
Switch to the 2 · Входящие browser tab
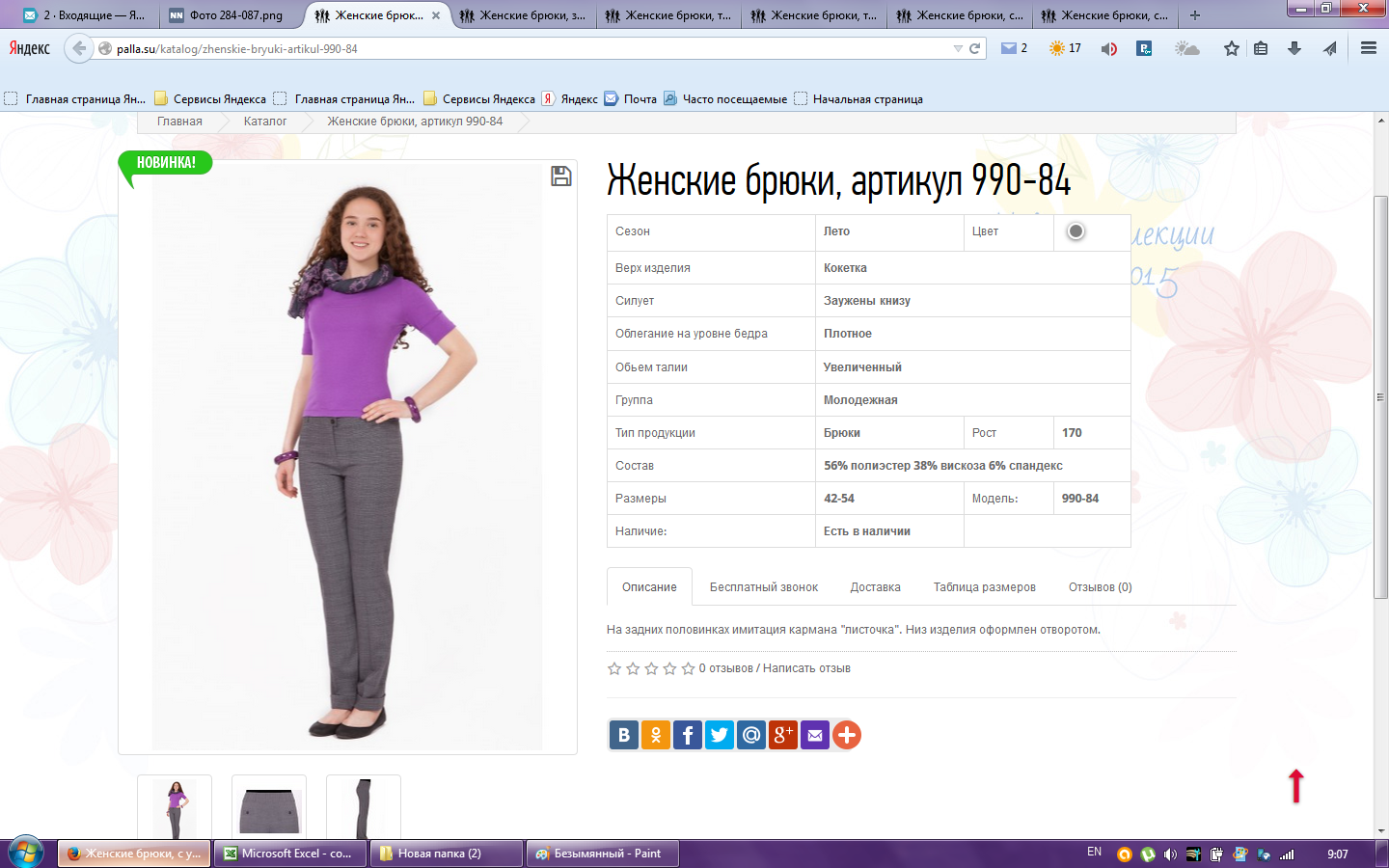click(85, 15)
